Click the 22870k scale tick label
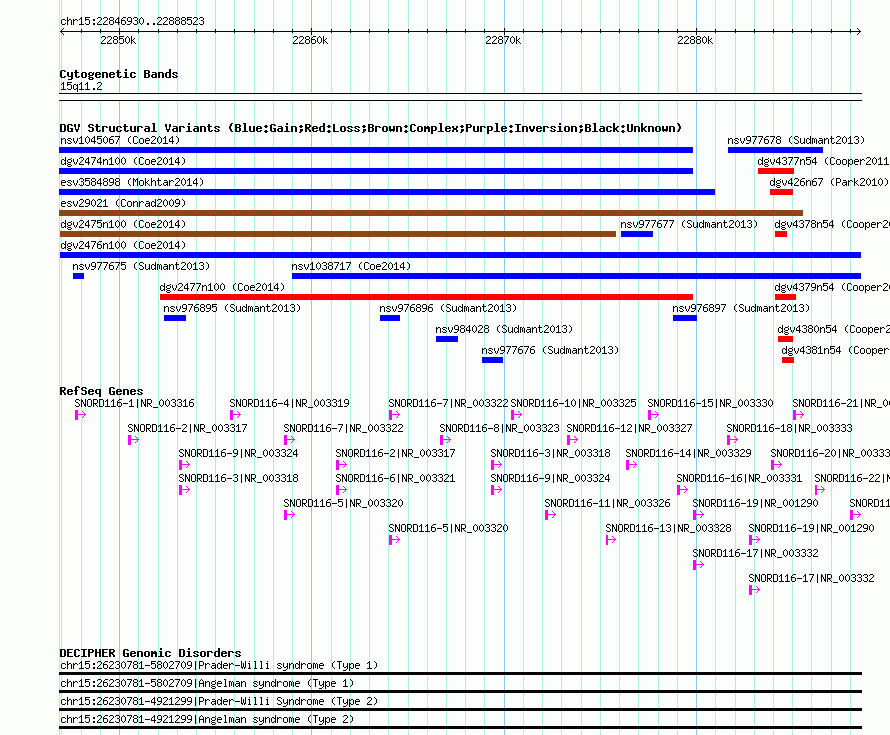The height and width of the screenshot is (735, 890). tap(503, 40)
